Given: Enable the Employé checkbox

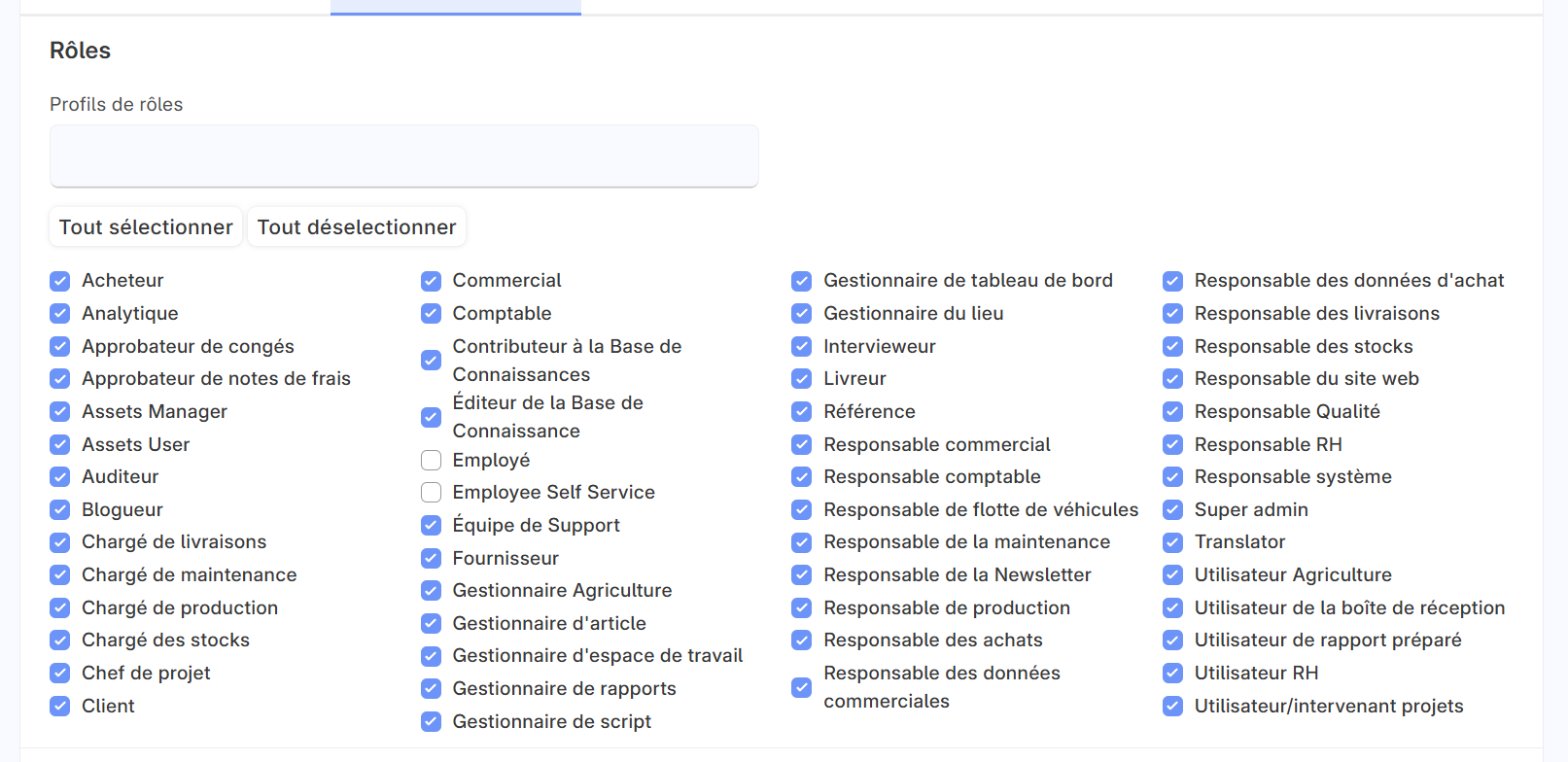Looking at the screenshot, I should pyautogui.click(x=431, y=460).
